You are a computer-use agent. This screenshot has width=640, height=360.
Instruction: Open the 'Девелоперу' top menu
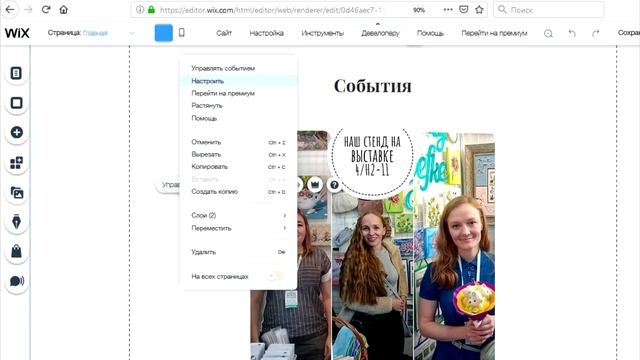380,33
